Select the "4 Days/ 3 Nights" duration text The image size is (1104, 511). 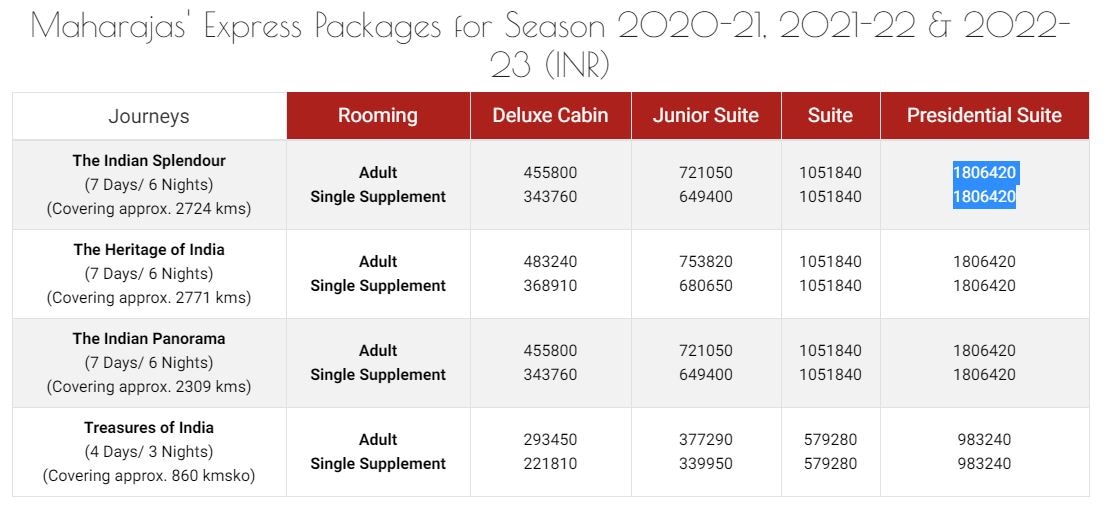(x=149, y=451)
